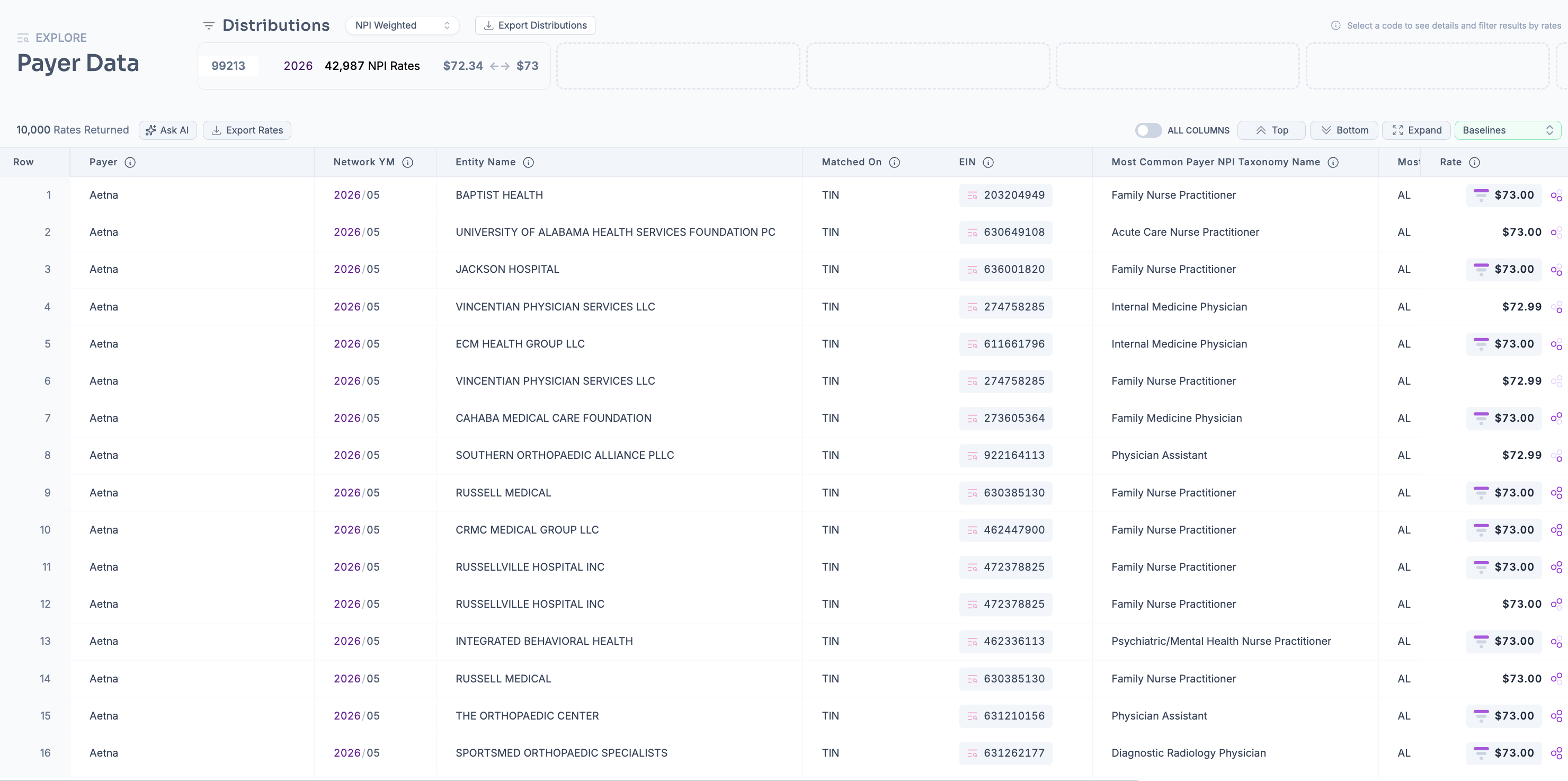Viewport: 1568px width, 781px height.
Task: Open EIN 631210156 lookup for Orthopaedic Center
Action: coord(1005,716)
